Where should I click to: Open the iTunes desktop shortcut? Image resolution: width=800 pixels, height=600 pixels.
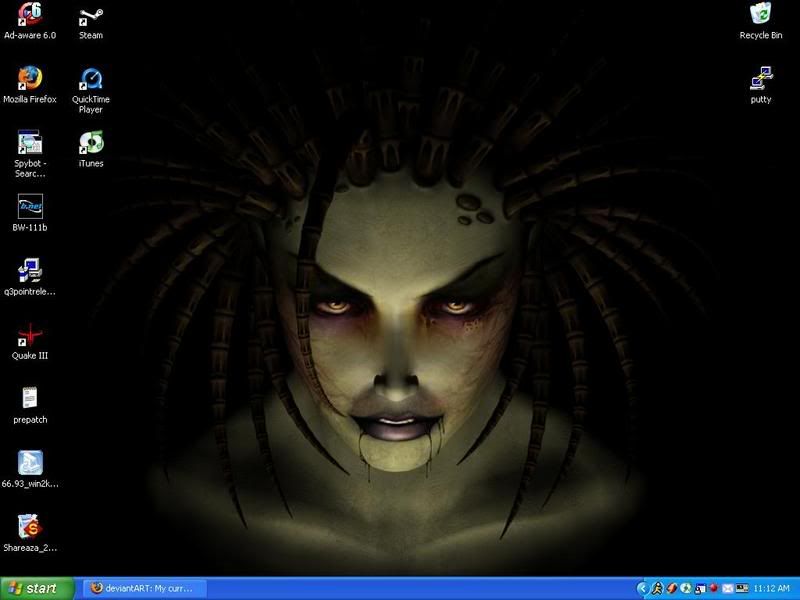click(91, 149)
